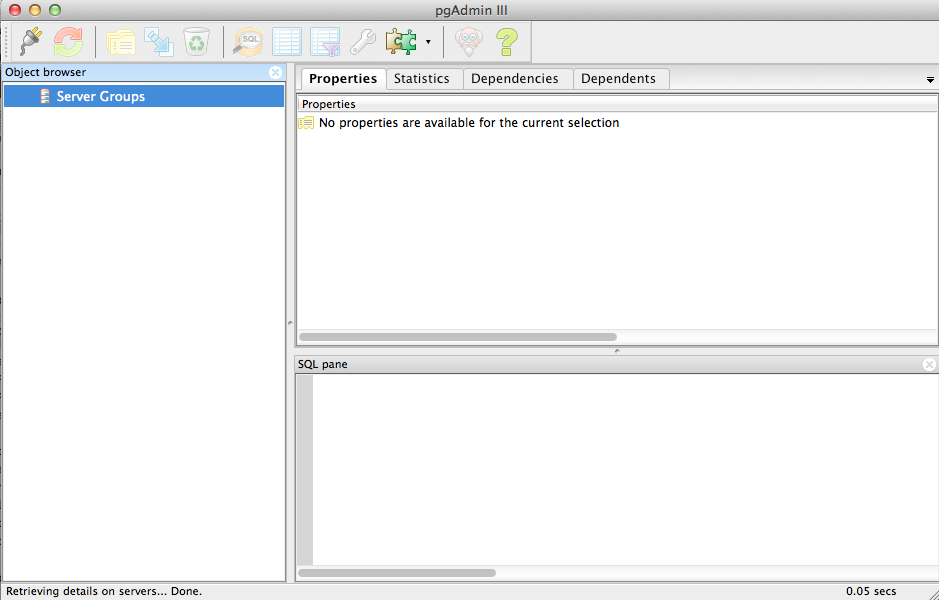
Task: Click the Properties pane horizontal scrollbar
Action: (458, 337)
